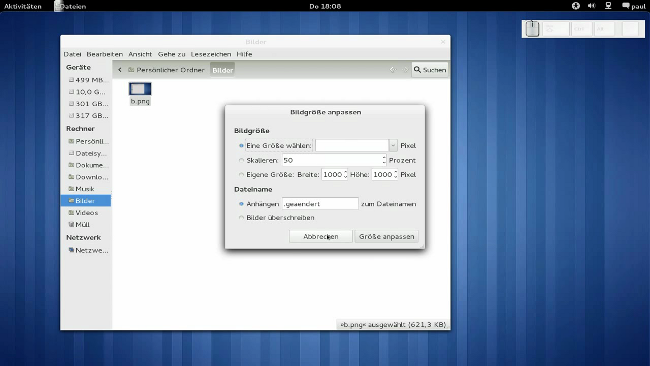This screenshot has height=366, width=650.
Task: Click the size combo box field
Action: [352, 145]
